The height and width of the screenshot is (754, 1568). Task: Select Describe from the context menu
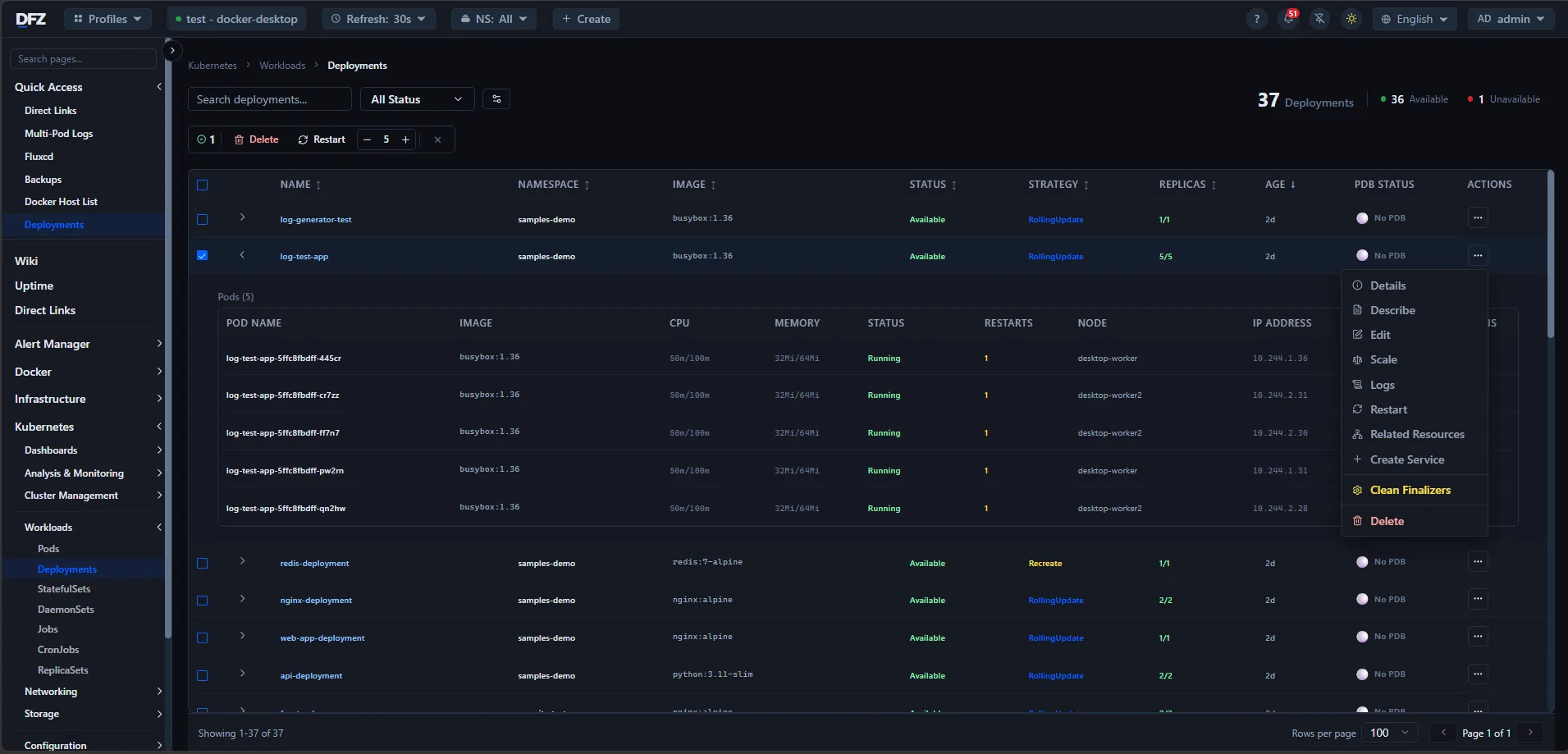(x=1392, y=310)
